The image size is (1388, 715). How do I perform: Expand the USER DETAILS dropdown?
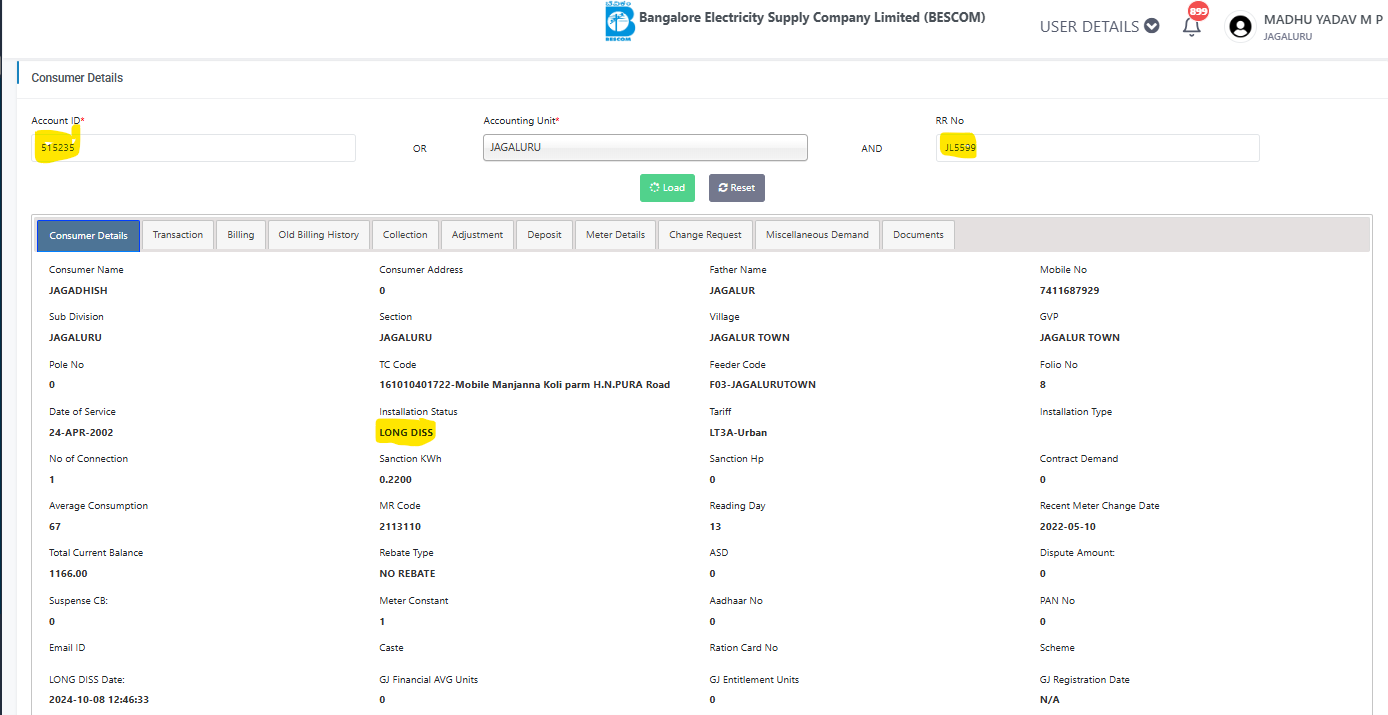coord(1099,27)
